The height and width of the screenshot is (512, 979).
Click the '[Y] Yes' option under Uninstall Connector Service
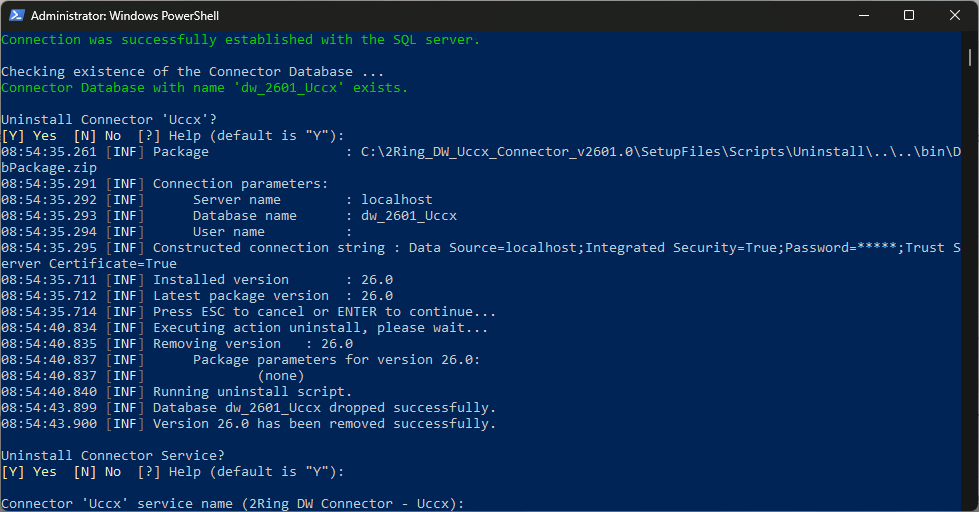pyautogui.click(x=29, y=471)
